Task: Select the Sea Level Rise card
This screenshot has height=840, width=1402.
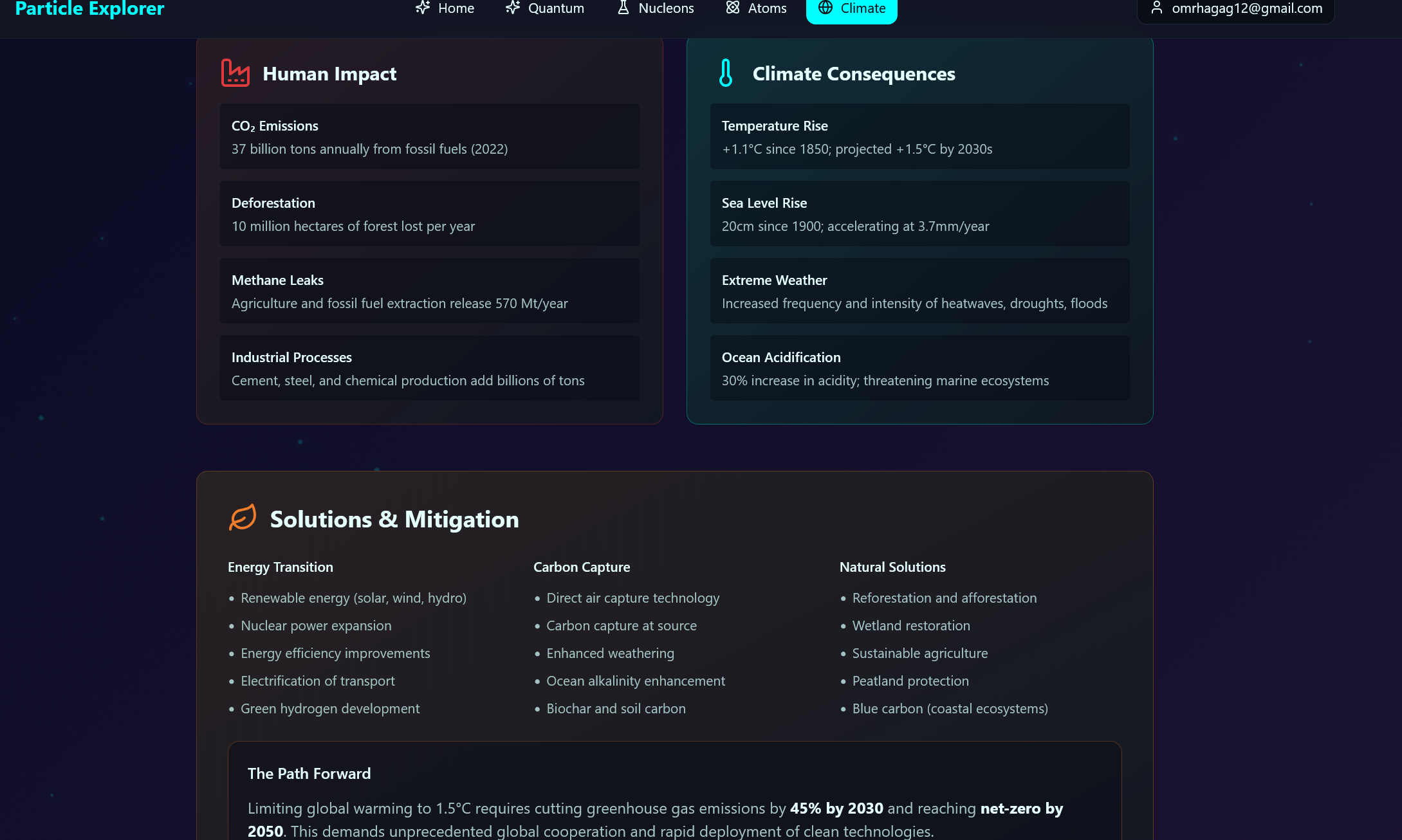Action: (919, 214)
